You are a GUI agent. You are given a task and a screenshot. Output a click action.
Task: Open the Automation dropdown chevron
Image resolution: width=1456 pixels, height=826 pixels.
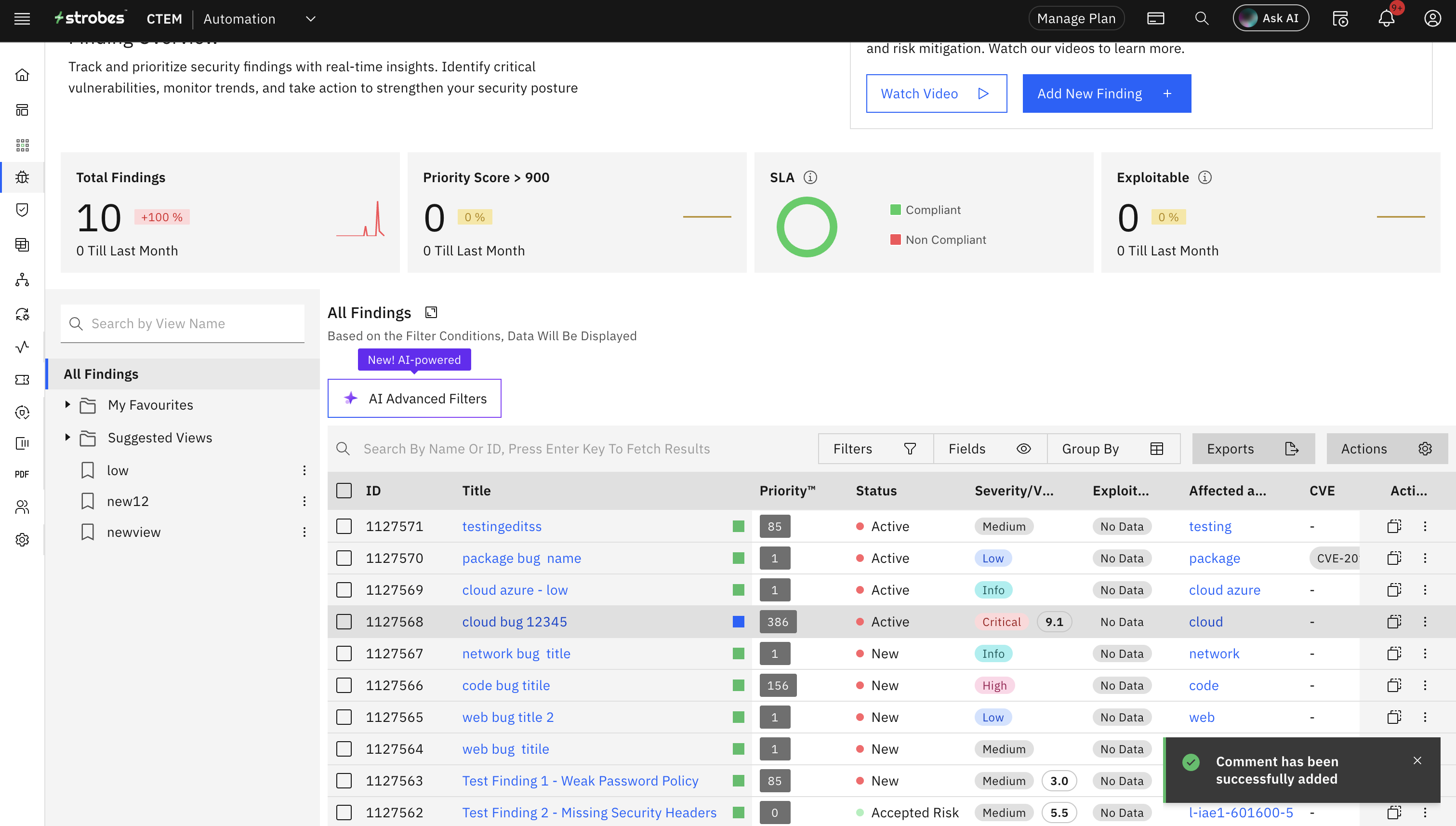point(310,19)
